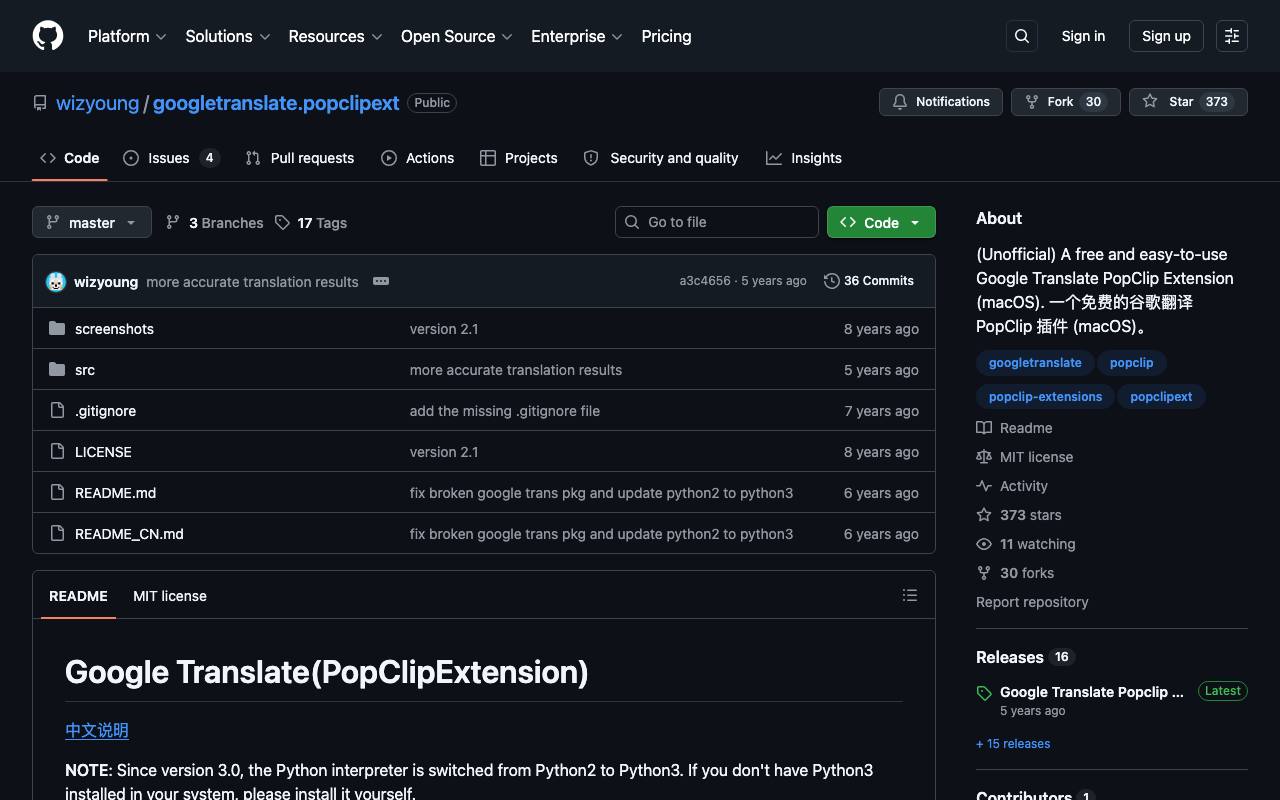Click the Sign in link
Viewport: 1280px width, 800px height.
[x=1083, y=36]
